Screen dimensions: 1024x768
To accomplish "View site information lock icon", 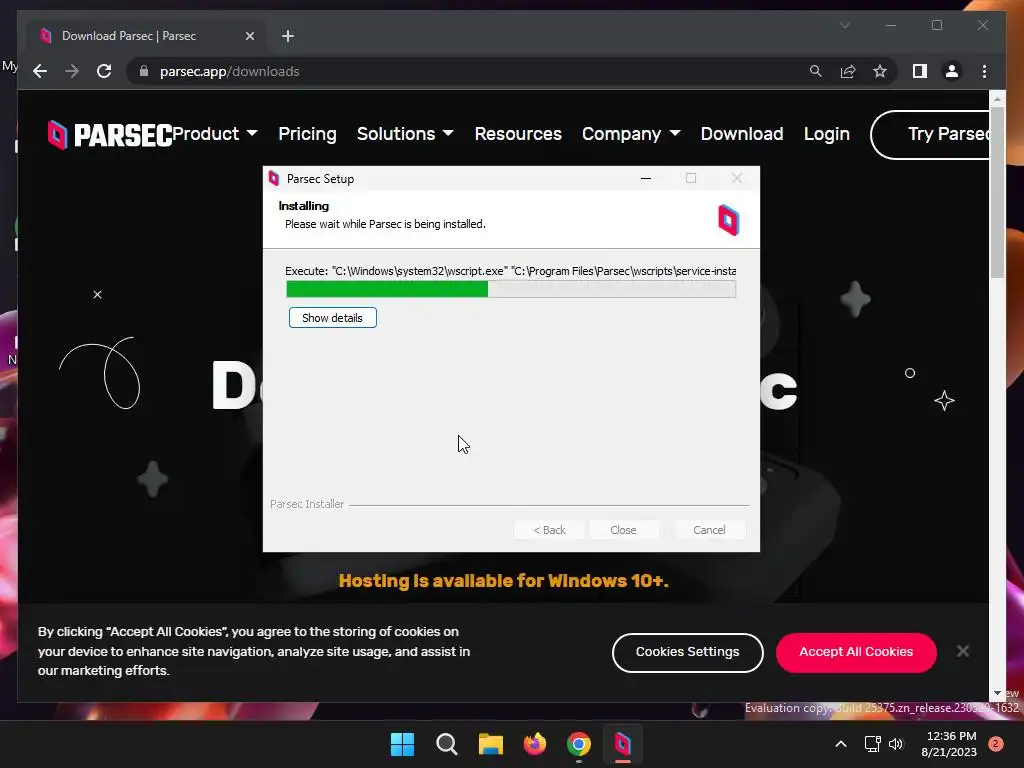I will [144, 71].
